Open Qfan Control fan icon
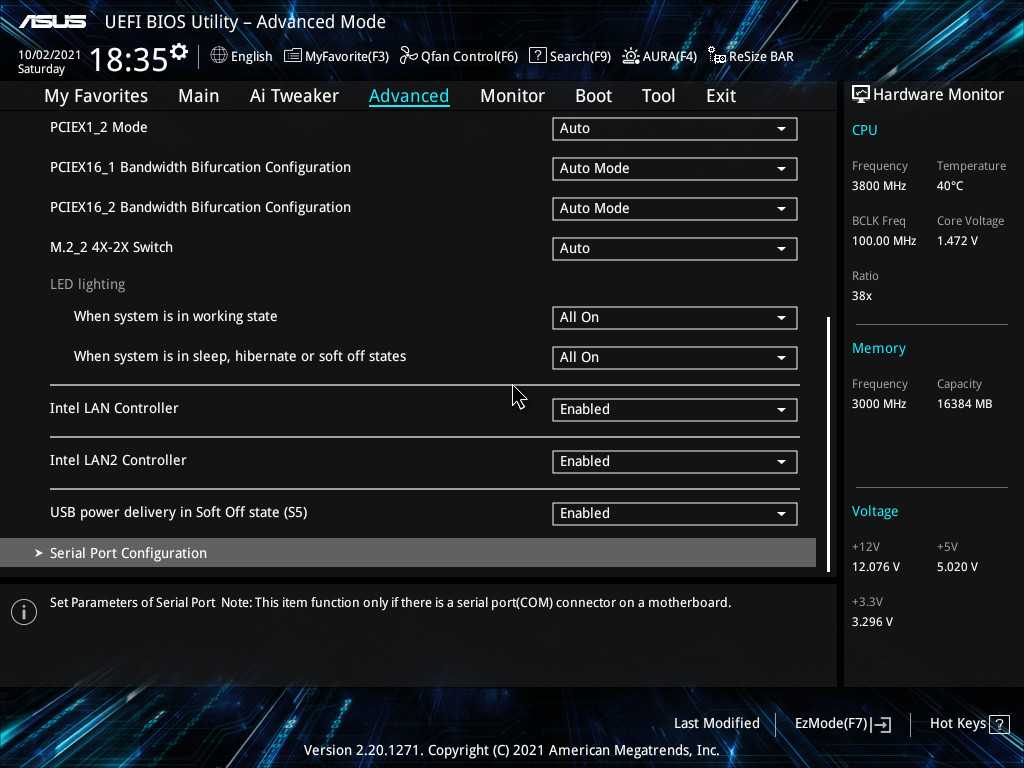Screen dimensions: 1024x768 tap(408, 56)
